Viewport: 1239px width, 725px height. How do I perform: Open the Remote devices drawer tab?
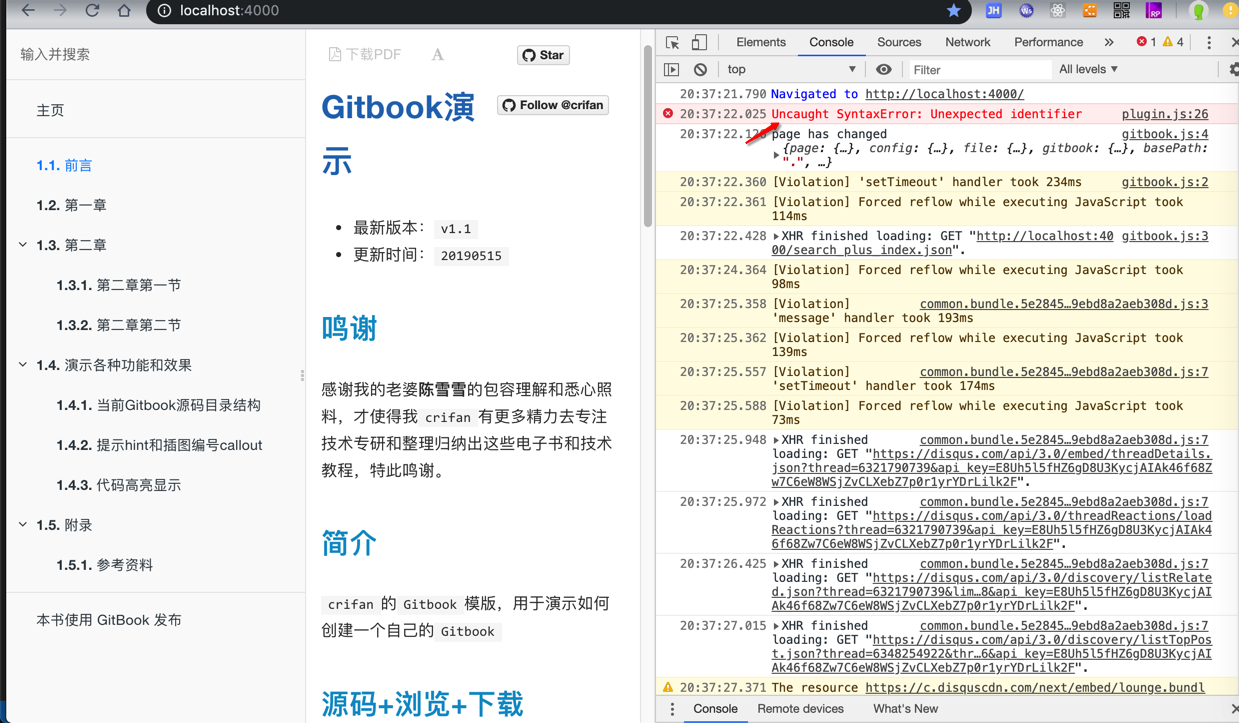click(800, 709)
